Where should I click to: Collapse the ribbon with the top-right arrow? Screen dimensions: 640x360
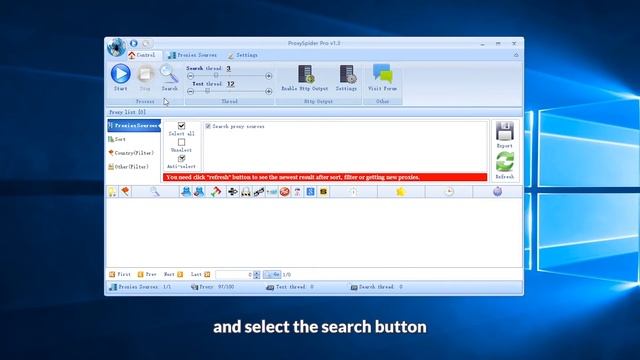coord(516,55)
